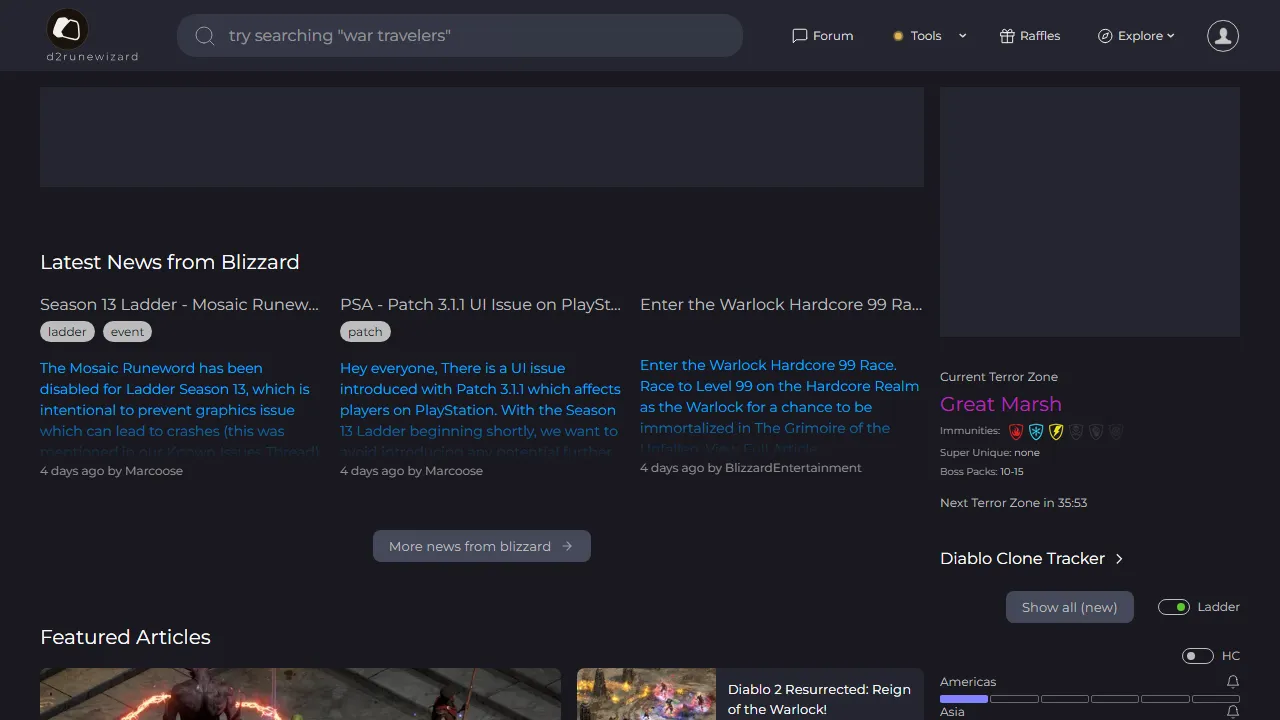The image size is (1280, 720).
Task: Toggle the Ladder switch off
Action: point(1173,606)
